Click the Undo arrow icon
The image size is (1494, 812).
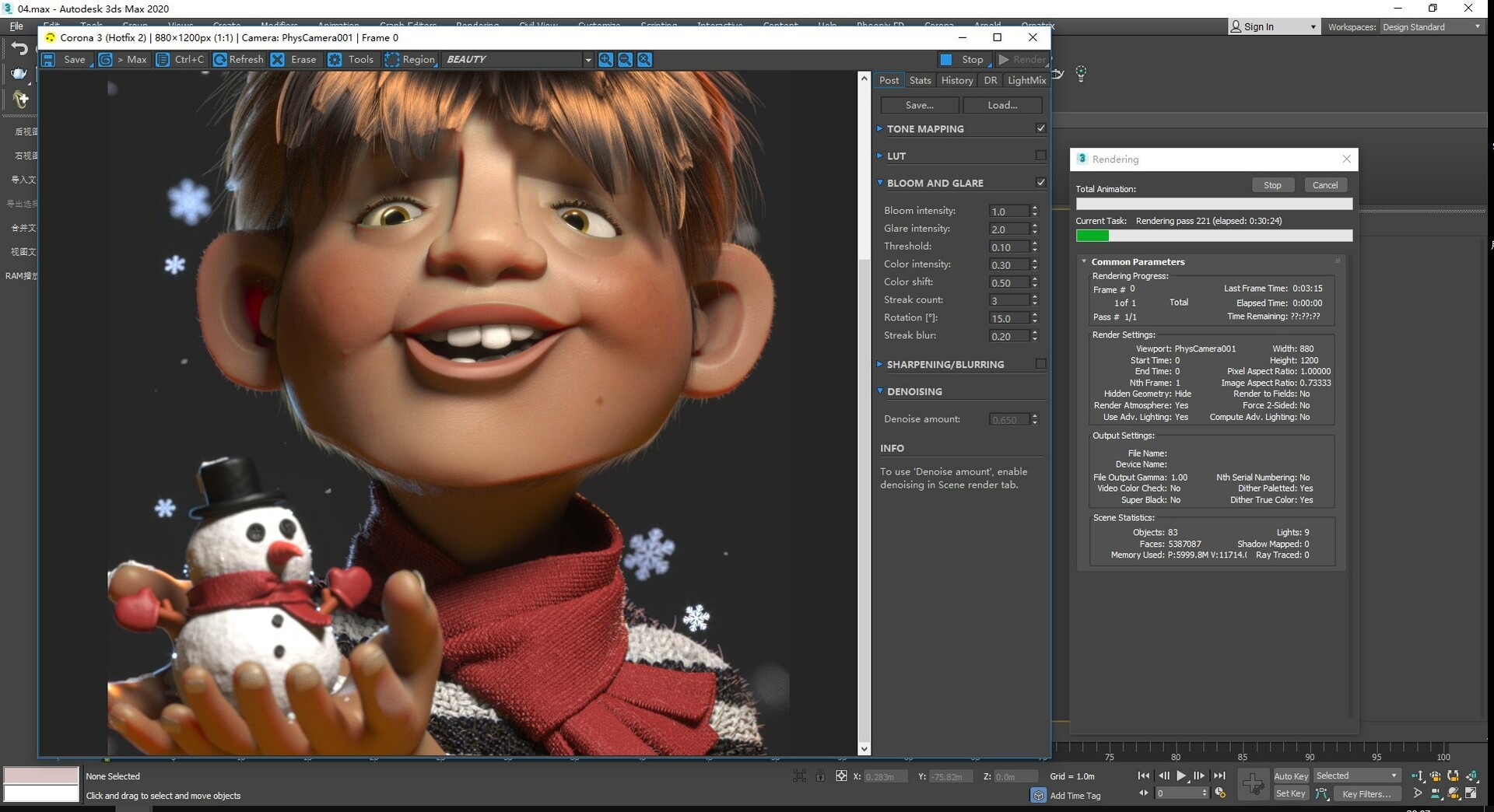pos(19,49)
